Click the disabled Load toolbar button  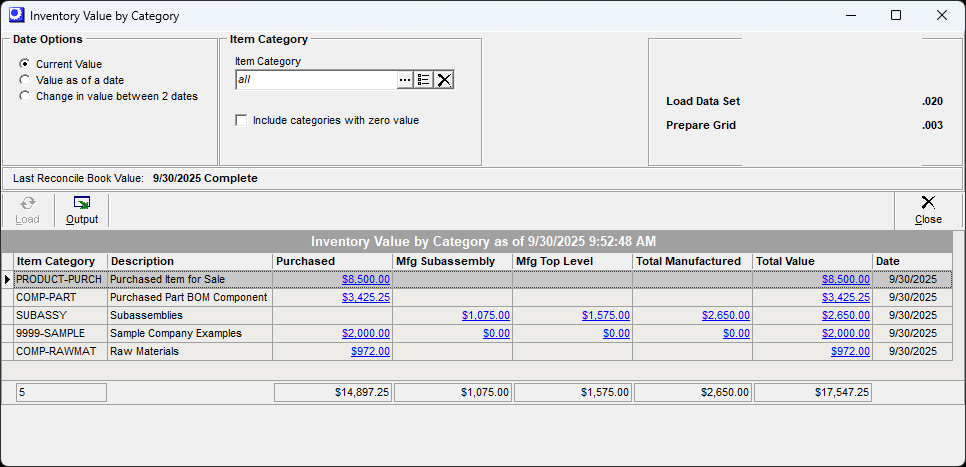(x=27, y=211)
